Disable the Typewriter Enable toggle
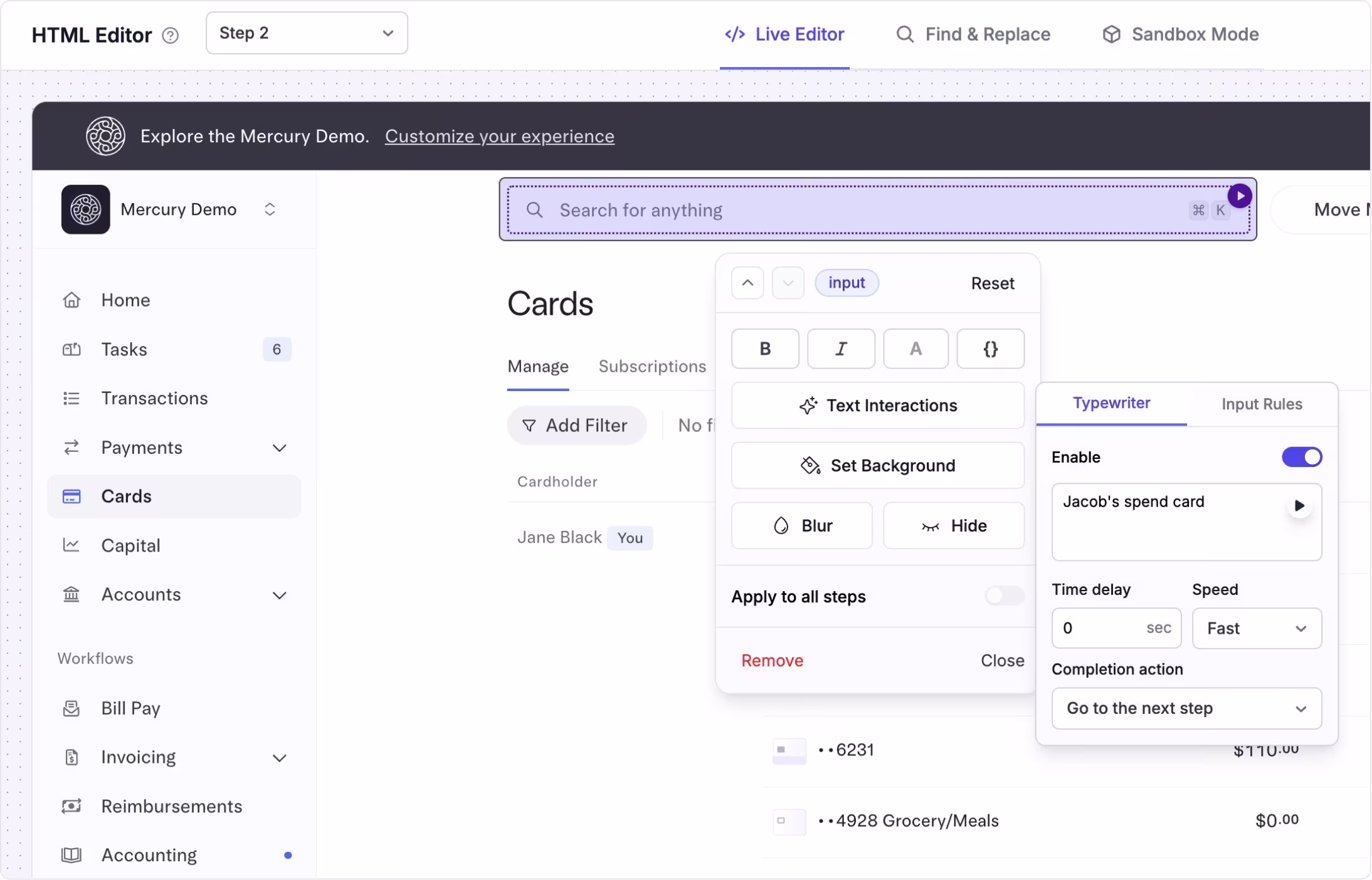 1301,457
